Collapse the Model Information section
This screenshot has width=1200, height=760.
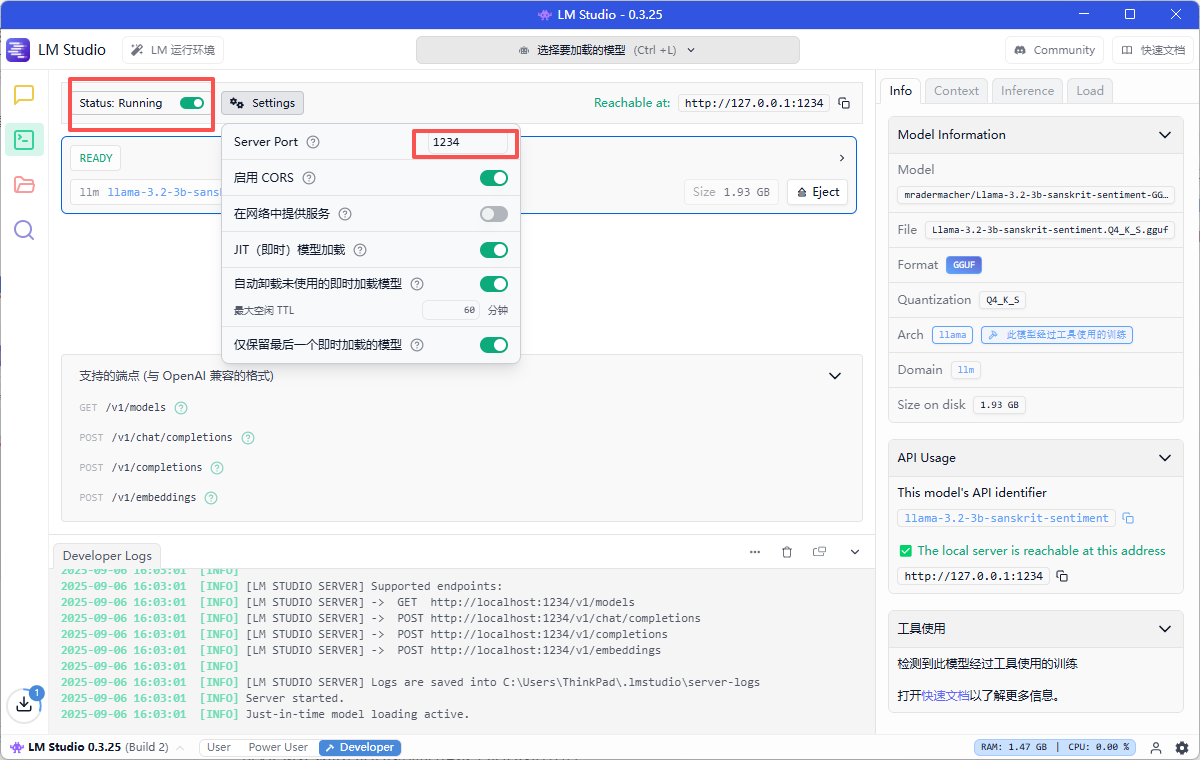pyautogui.click(x=1164, y=135)
